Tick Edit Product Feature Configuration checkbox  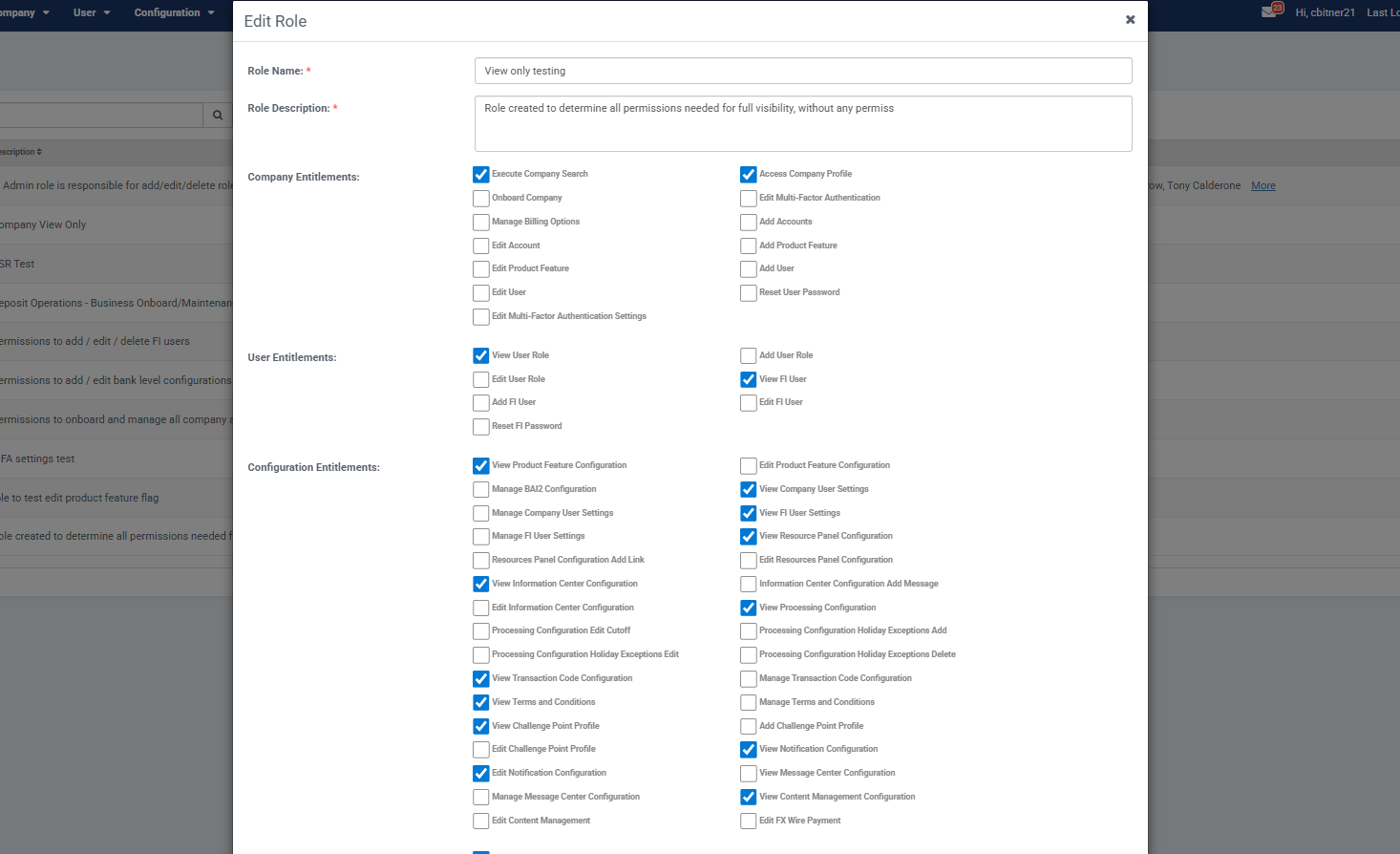point(749,466)
